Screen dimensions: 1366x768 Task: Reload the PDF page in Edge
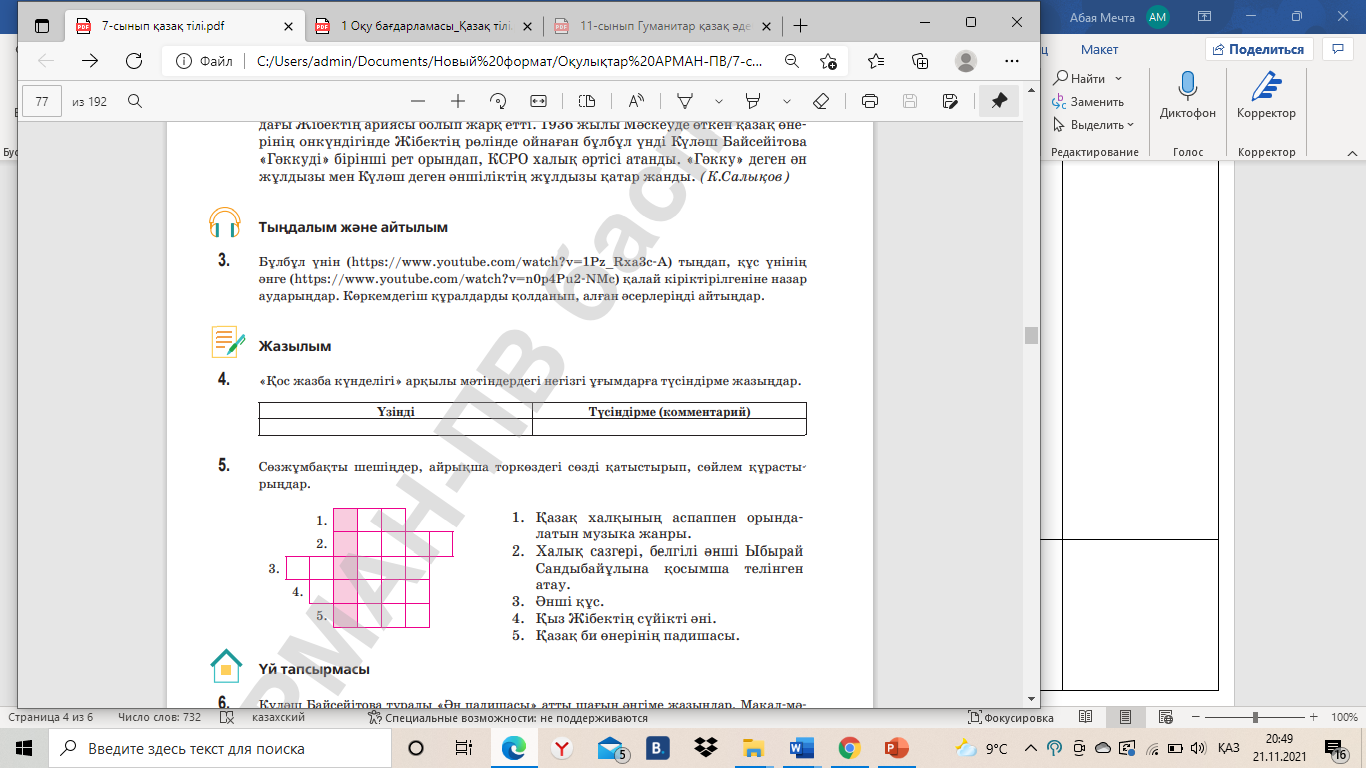pyautogui.click(x=133, y=61)
